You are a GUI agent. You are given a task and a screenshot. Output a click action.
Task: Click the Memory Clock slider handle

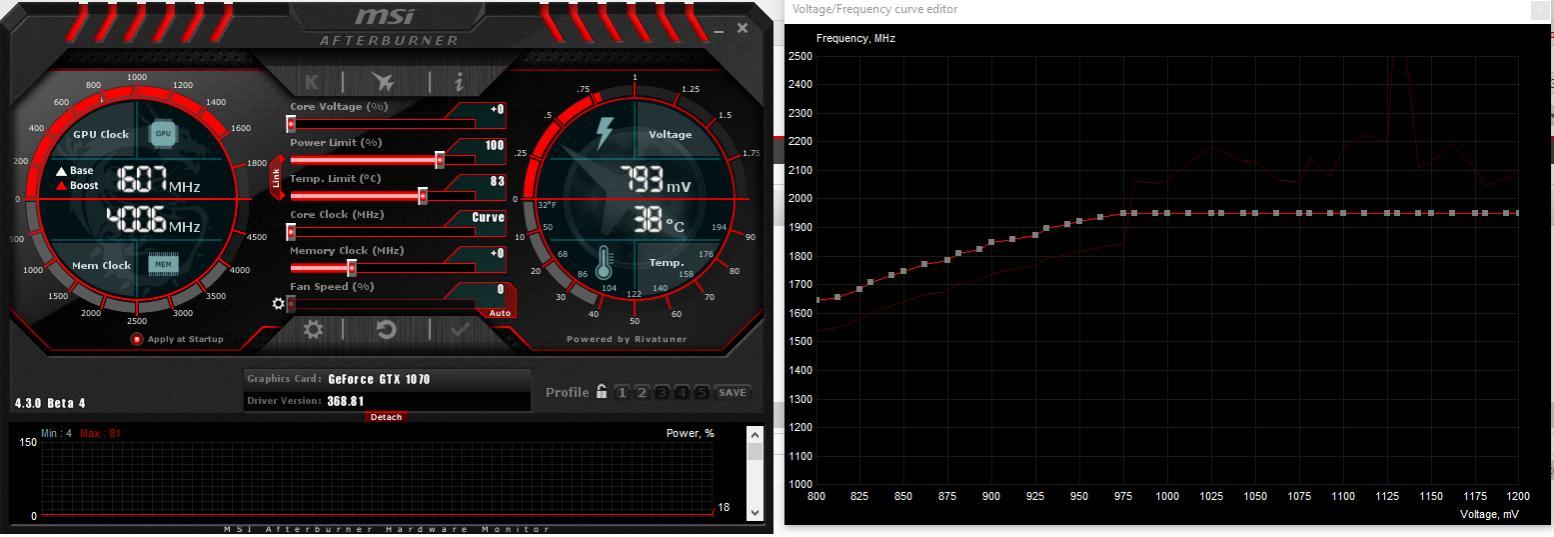coord(351,268)
